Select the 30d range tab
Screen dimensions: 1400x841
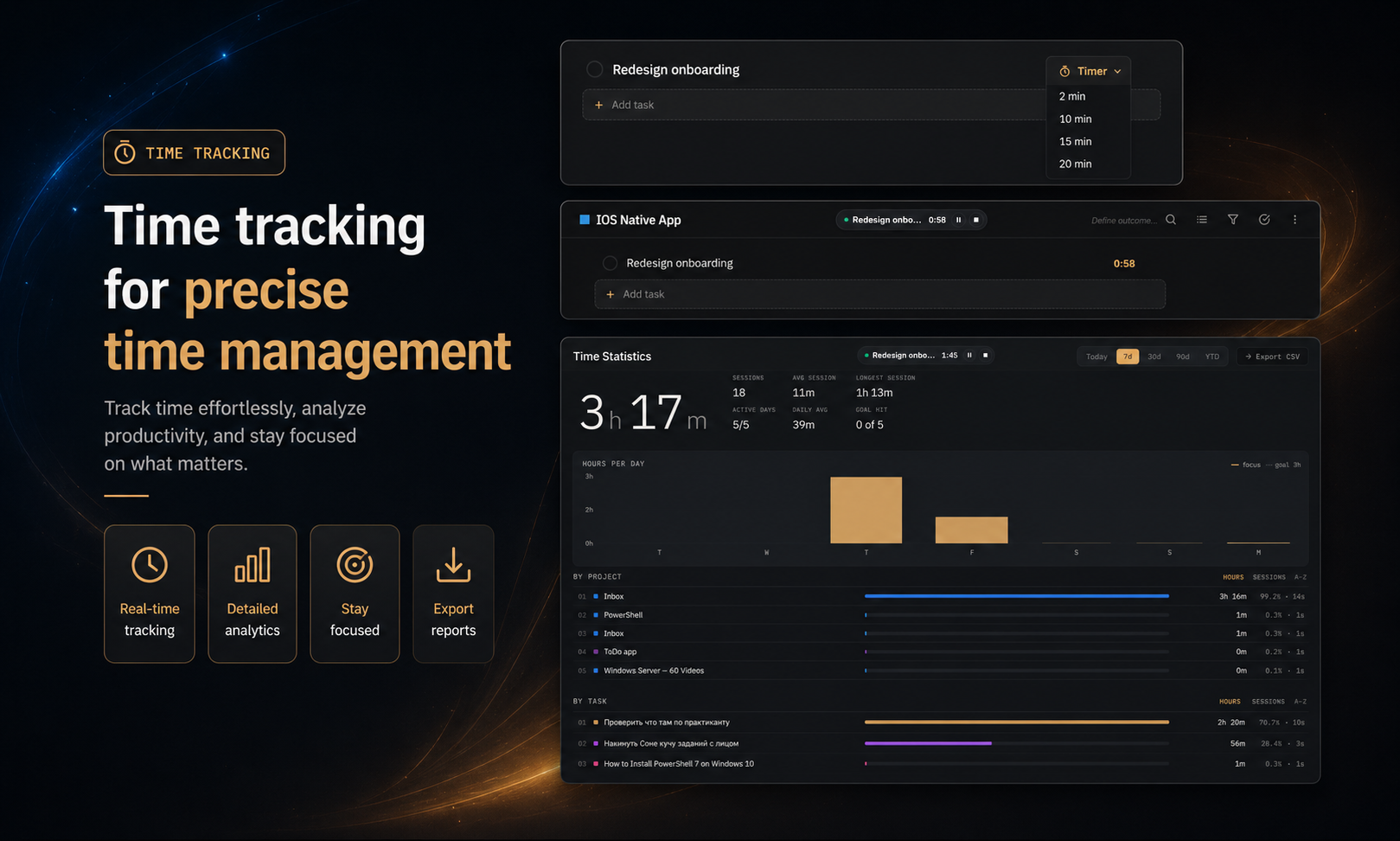[1154, 356]
